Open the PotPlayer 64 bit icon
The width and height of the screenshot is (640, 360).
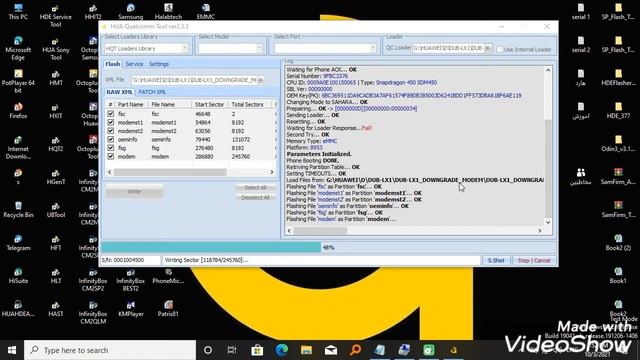pos(18,82)
